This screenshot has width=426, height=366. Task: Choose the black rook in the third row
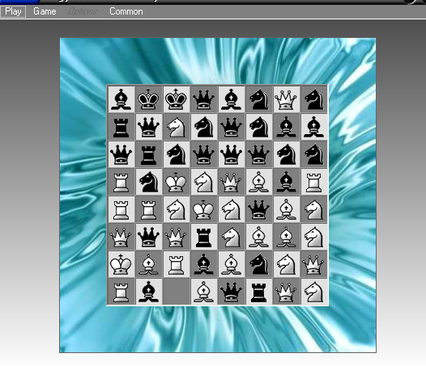click(148, 154)
